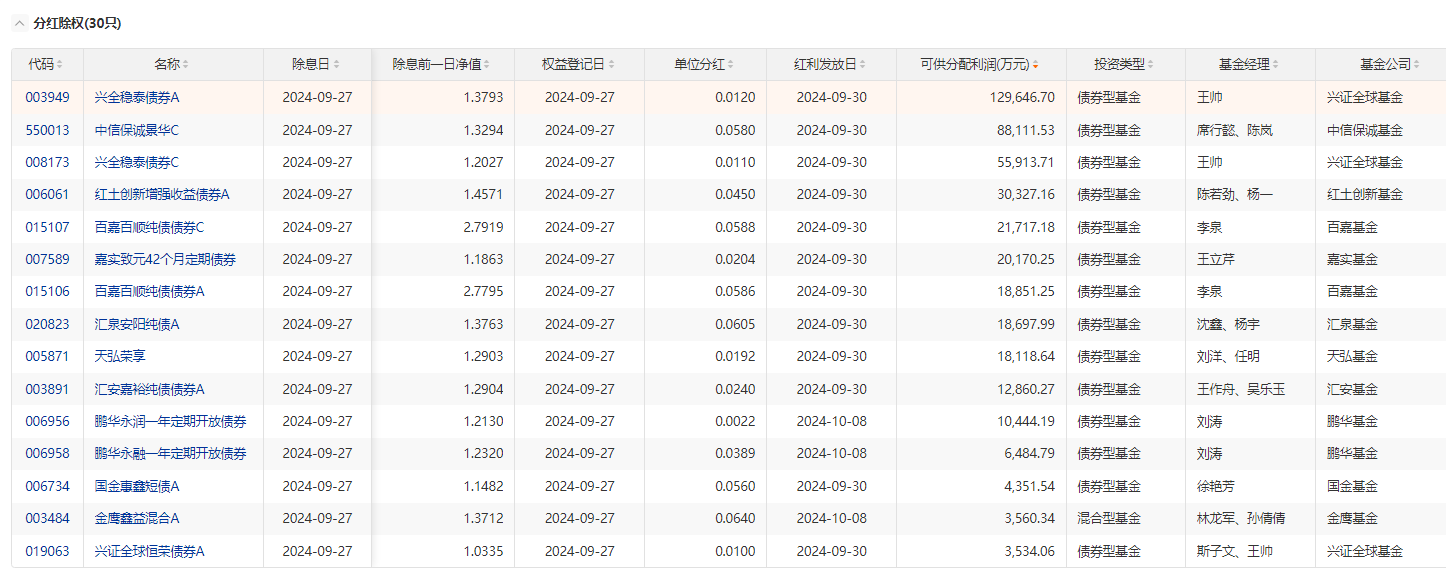Image resolution: width=1446 pixels, height=568 pixels.
Task: Open the 红土创新增强收益债券A fund link
Action: (x=162, y=194)
